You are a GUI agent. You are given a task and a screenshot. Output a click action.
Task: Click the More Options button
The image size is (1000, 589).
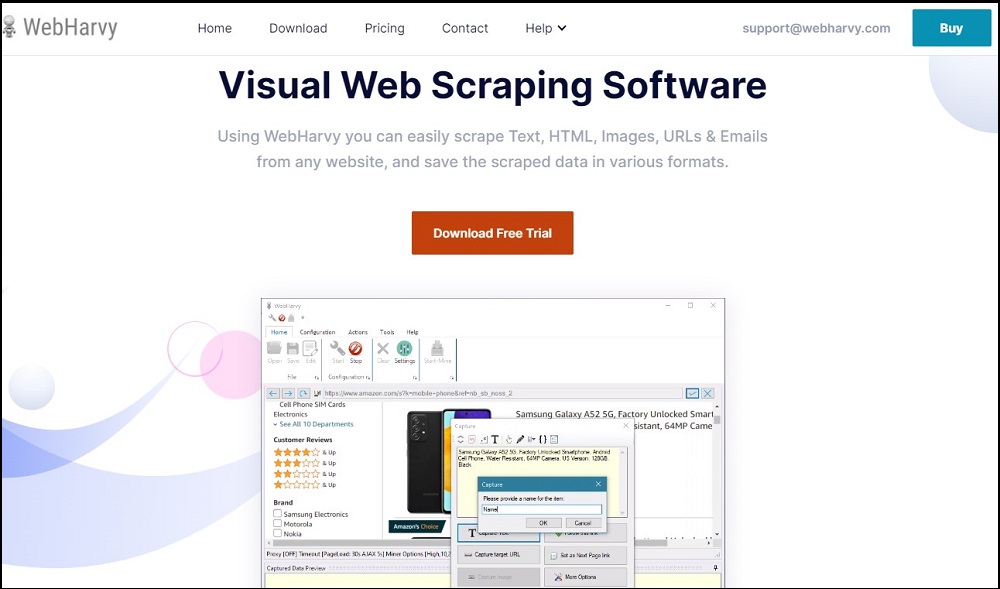(585, 577)
